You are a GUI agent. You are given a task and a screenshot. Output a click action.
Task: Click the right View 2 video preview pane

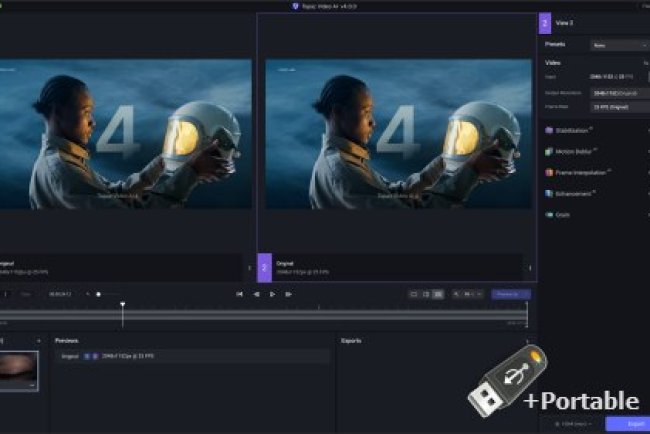click(398, 134)
